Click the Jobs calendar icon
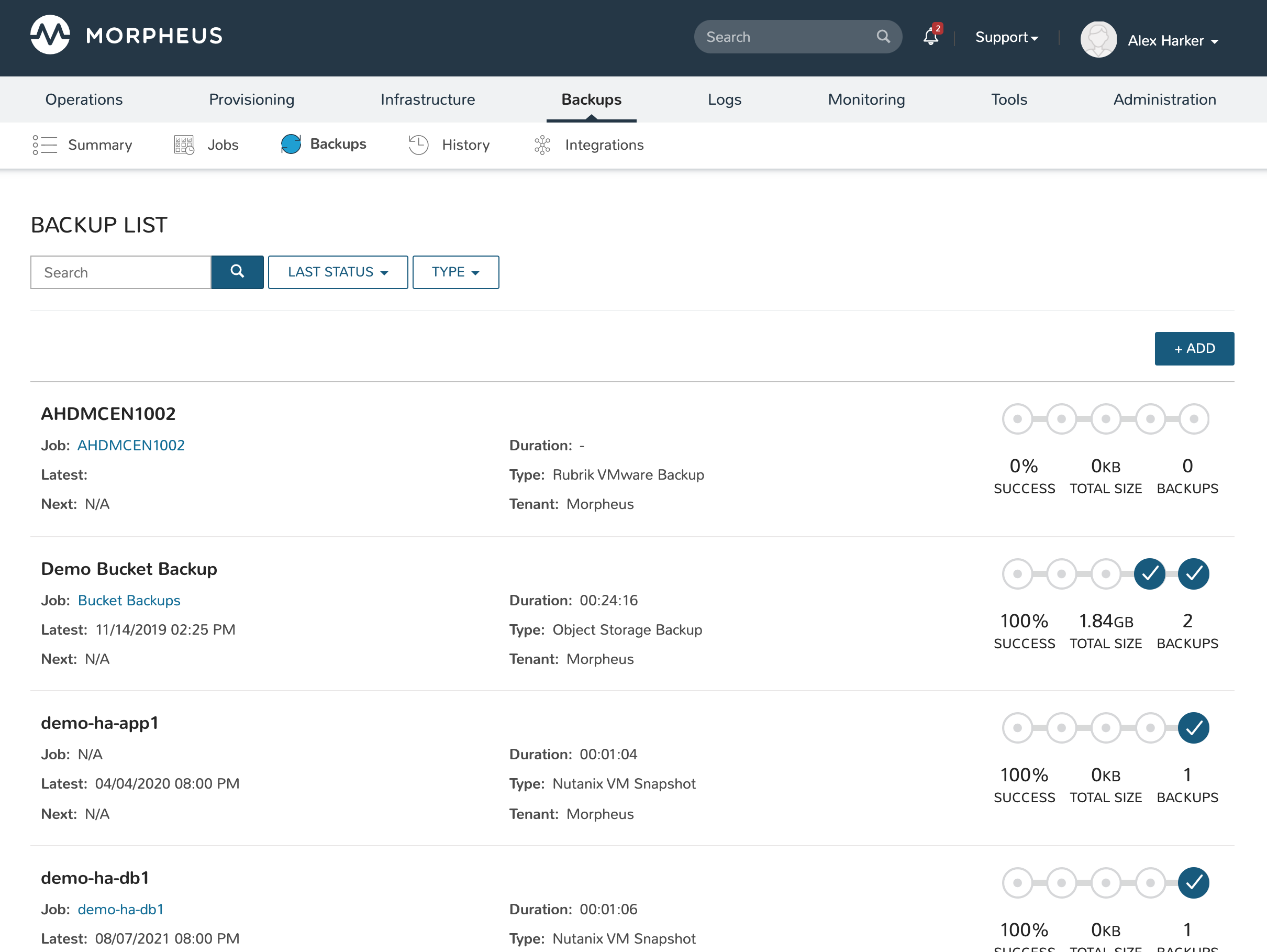 pyautogui.click(x=184, y=145)
